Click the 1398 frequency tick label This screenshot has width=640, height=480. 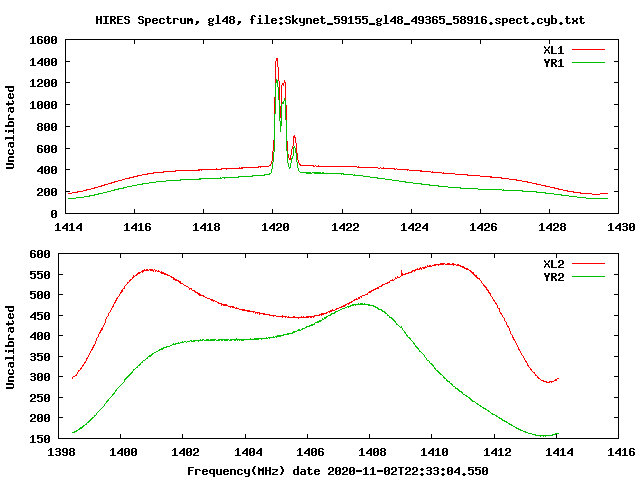[61, 452]
